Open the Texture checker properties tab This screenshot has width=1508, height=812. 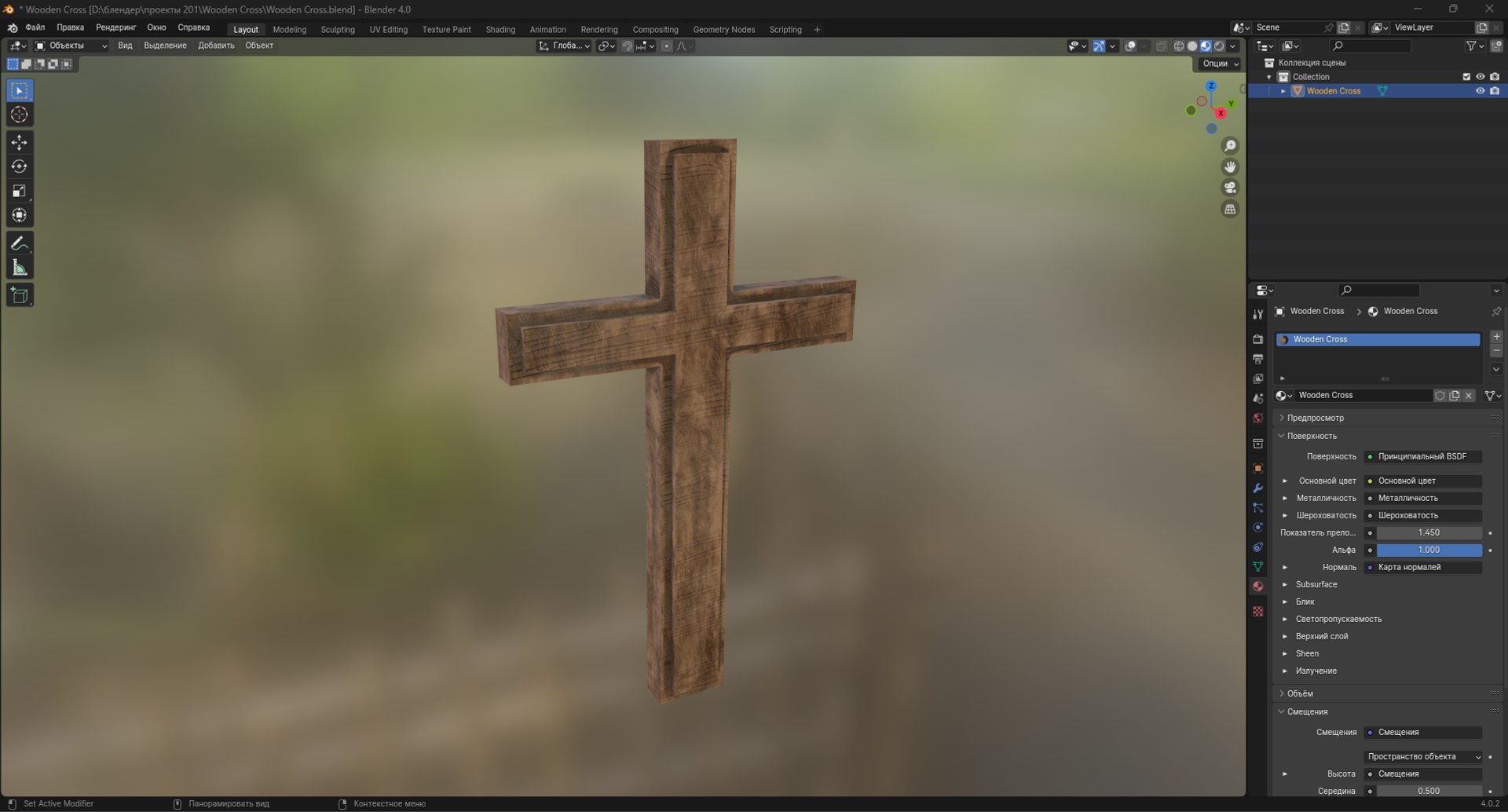[x=1257, y=611]
